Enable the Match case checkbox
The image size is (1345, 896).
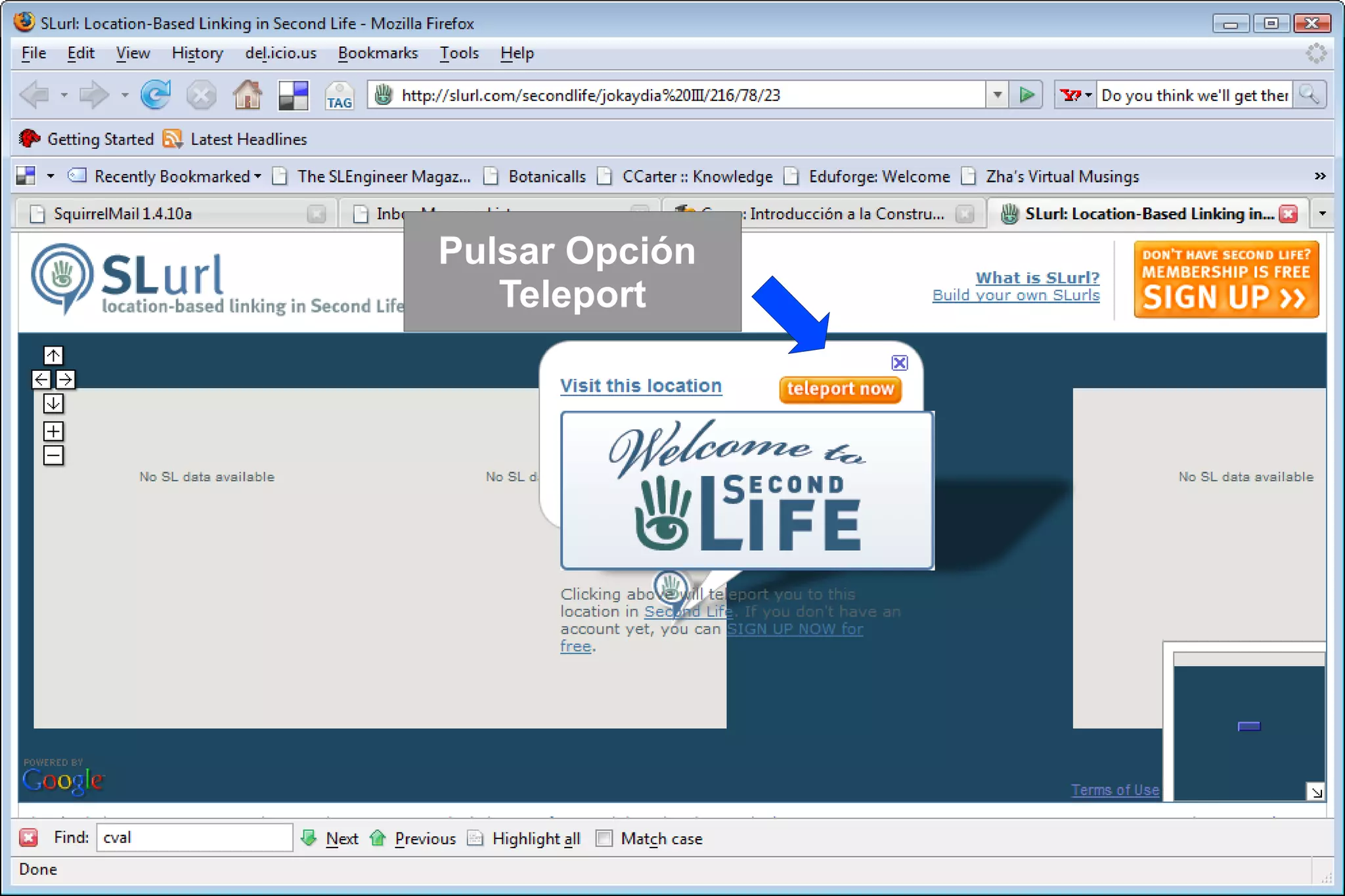click(604, 838)
